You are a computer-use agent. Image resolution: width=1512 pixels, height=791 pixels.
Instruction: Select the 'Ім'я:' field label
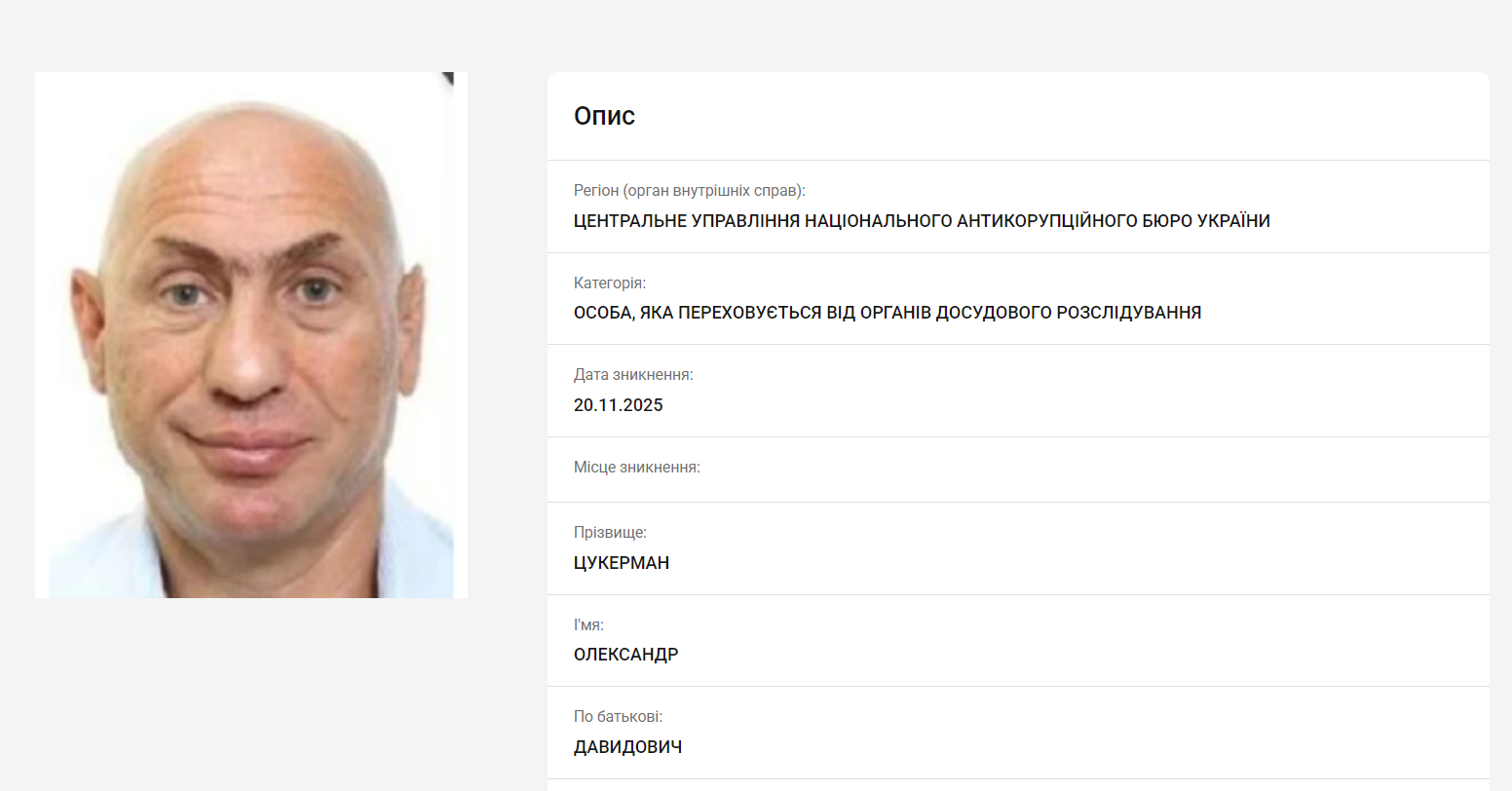pos(588,625)
